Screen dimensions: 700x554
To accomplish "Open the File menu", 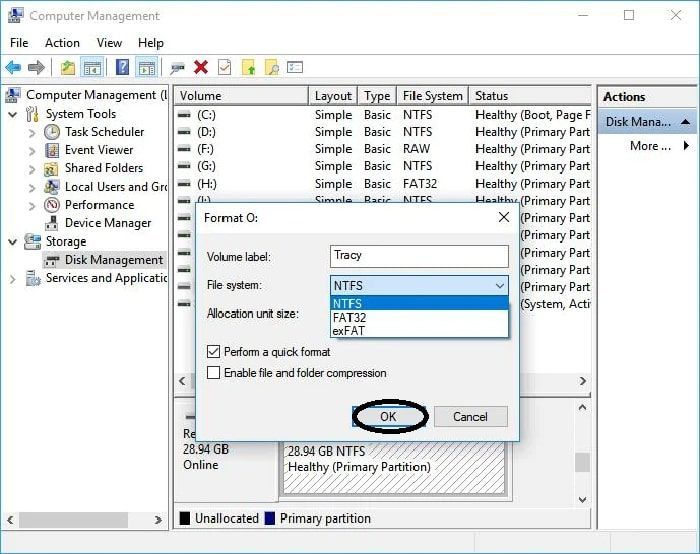I will tap(19, 43).
